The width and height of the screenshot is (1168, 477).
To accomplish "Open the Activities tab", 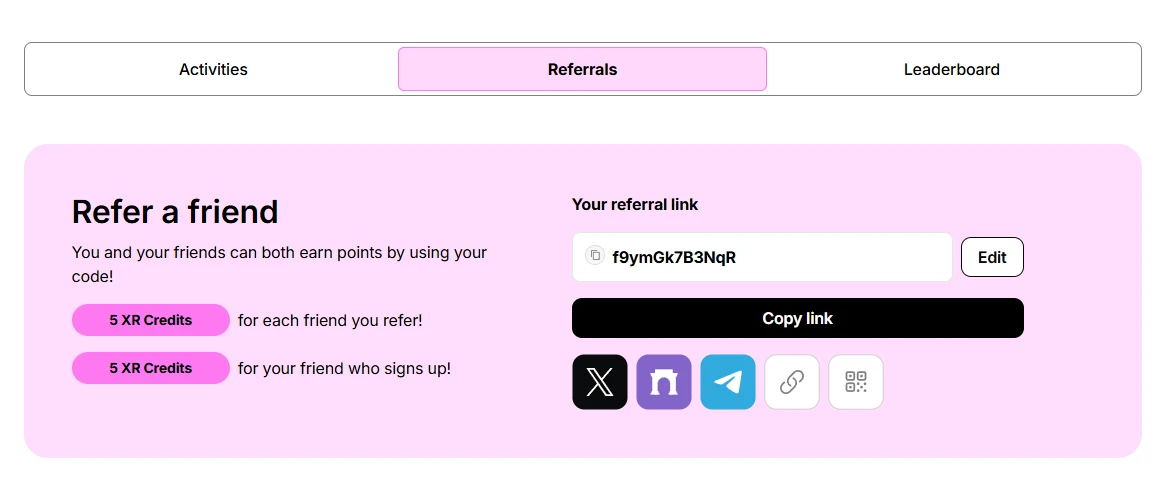I will coord(213,70).
